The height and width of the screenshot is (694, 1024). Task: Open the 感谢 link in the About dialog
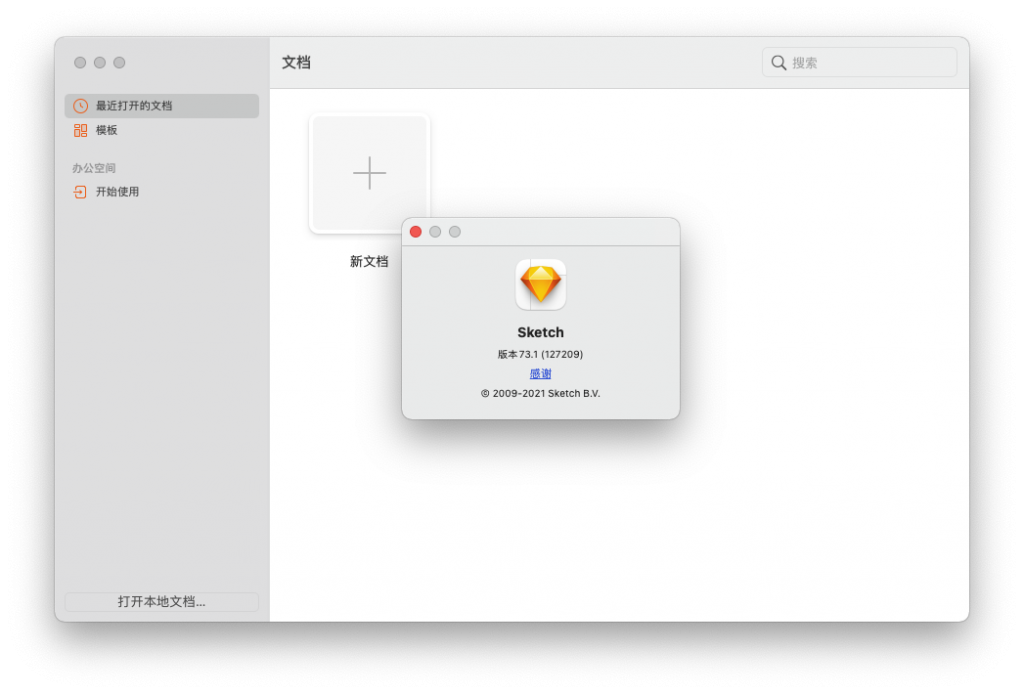click(540, 373)
